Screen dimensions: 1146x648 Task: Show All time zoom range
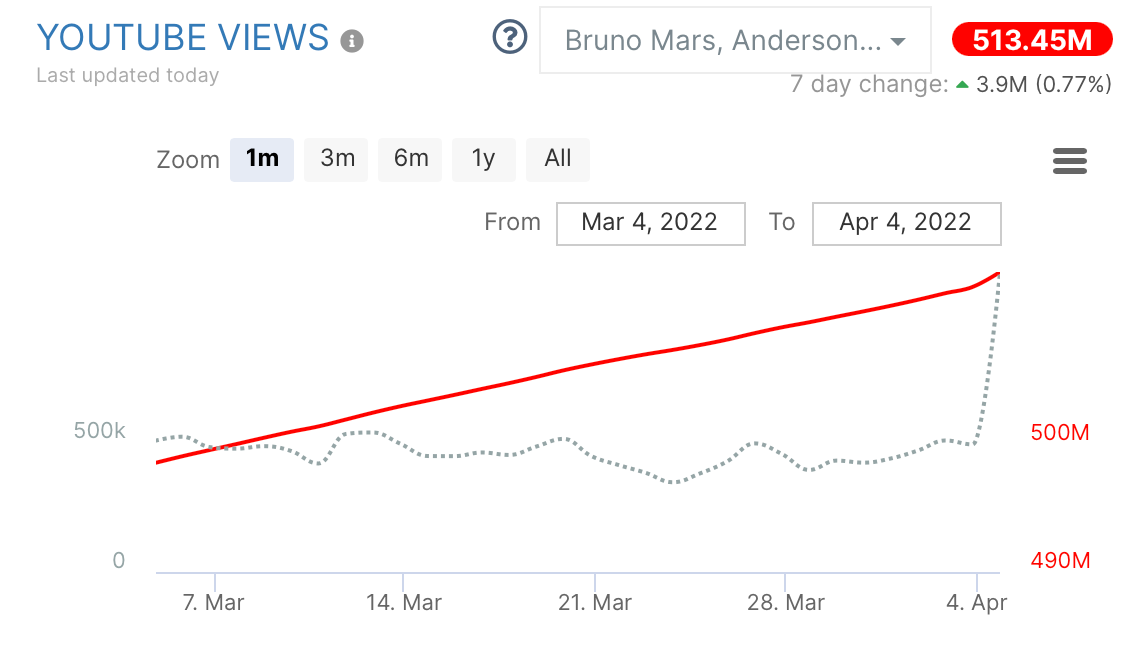558,159
